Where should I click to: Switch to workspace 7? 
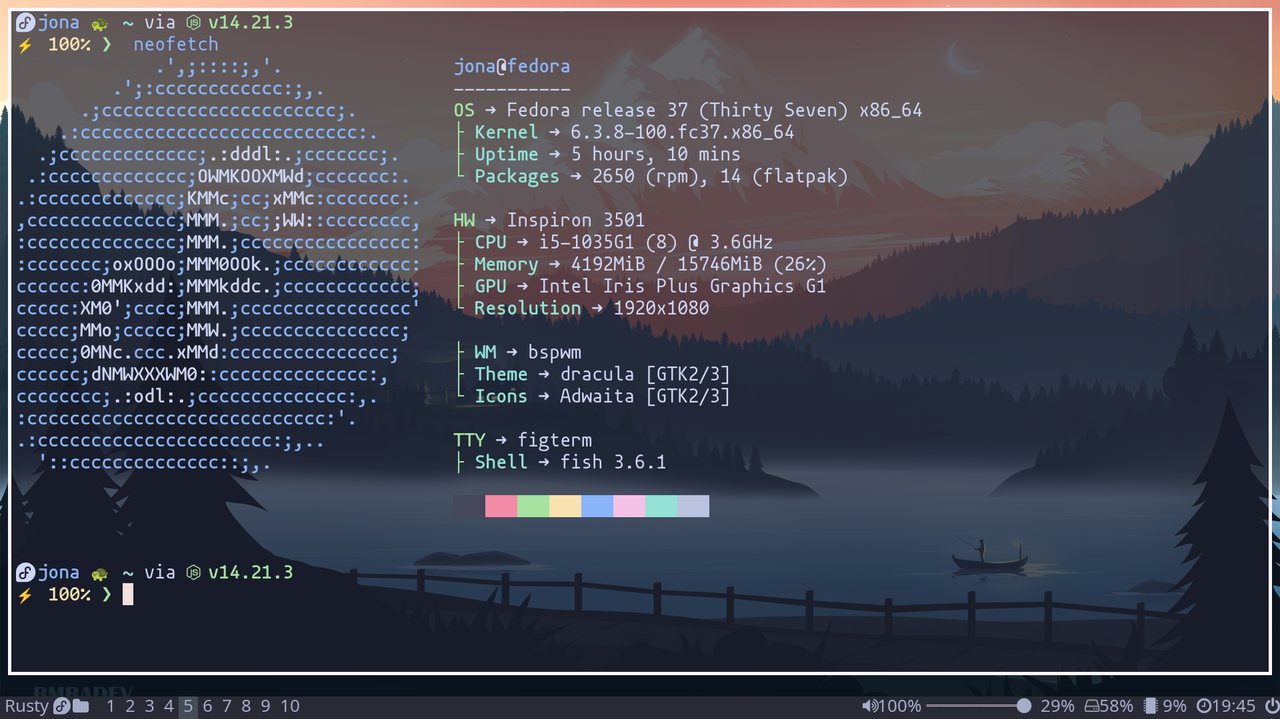(x=227, y=706)
